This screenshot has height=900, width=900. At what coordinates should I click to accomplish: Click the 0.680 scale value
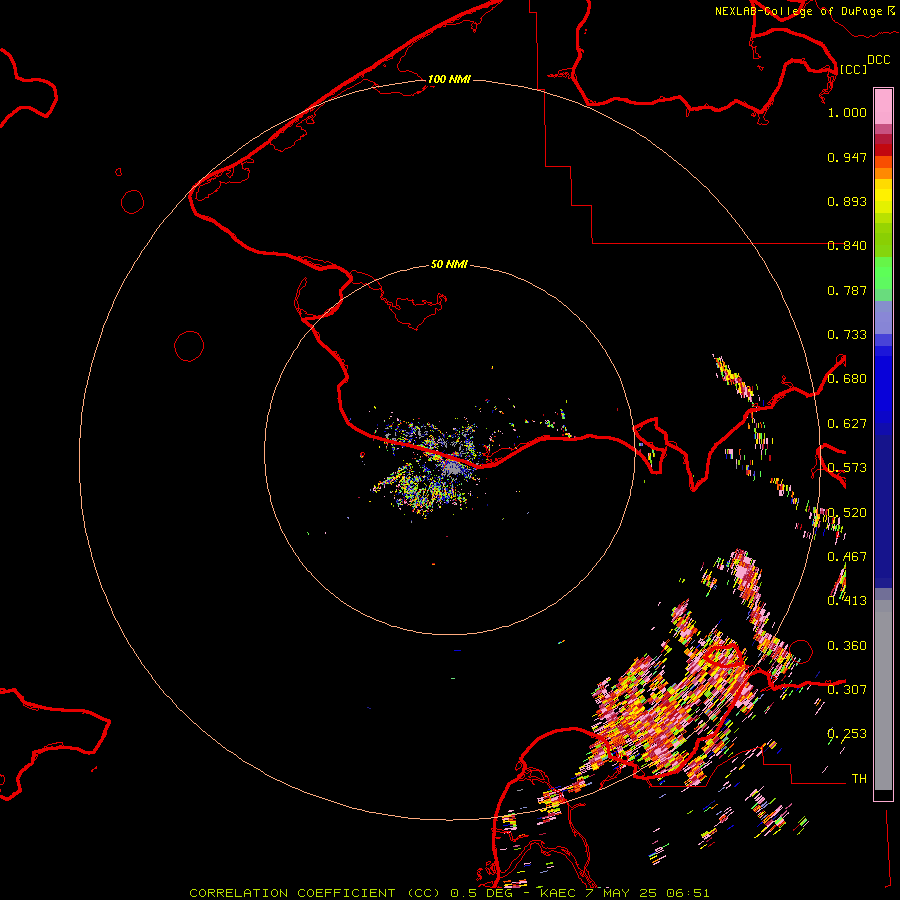tap(847, 379)
